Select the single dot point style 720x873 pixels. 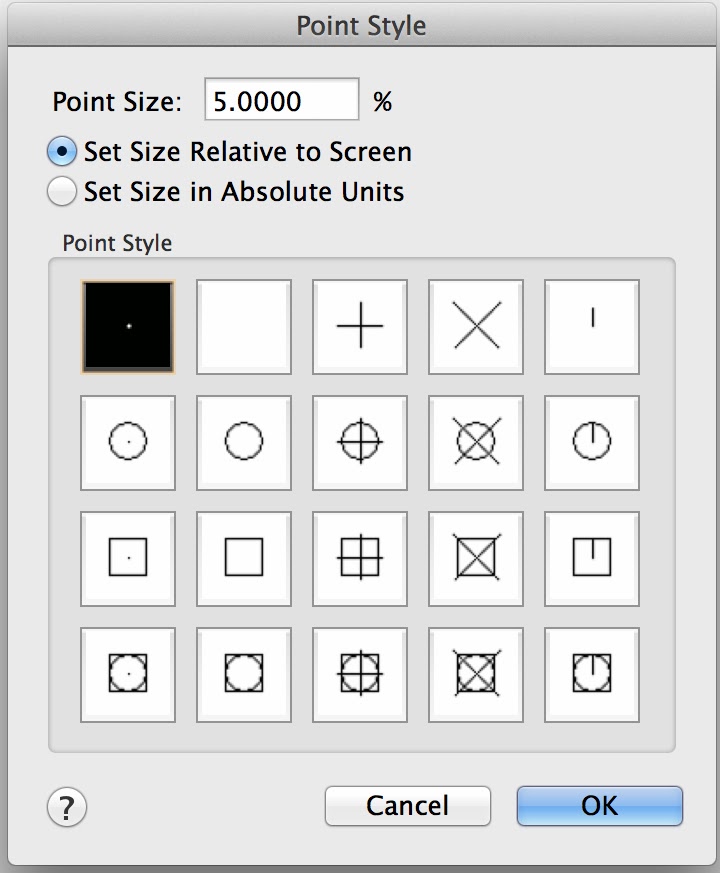pos(128,326)
